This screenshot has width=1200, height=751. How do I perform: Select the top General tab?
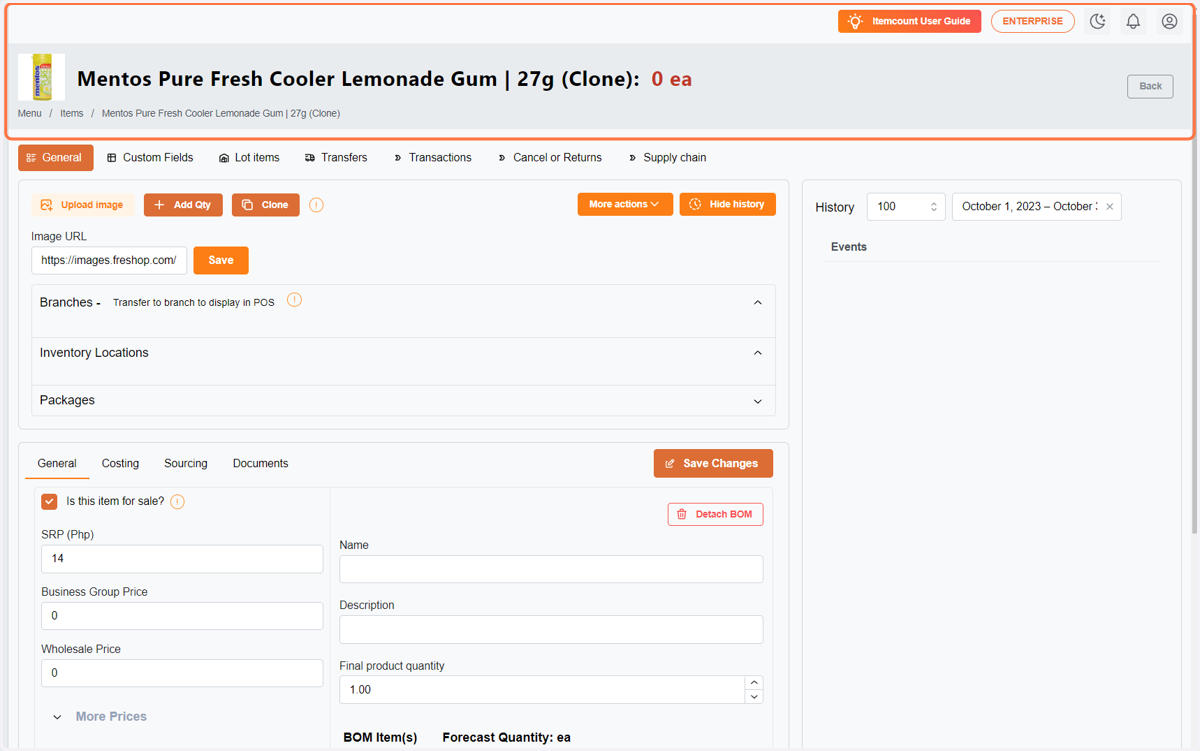[x=55, y=158]
